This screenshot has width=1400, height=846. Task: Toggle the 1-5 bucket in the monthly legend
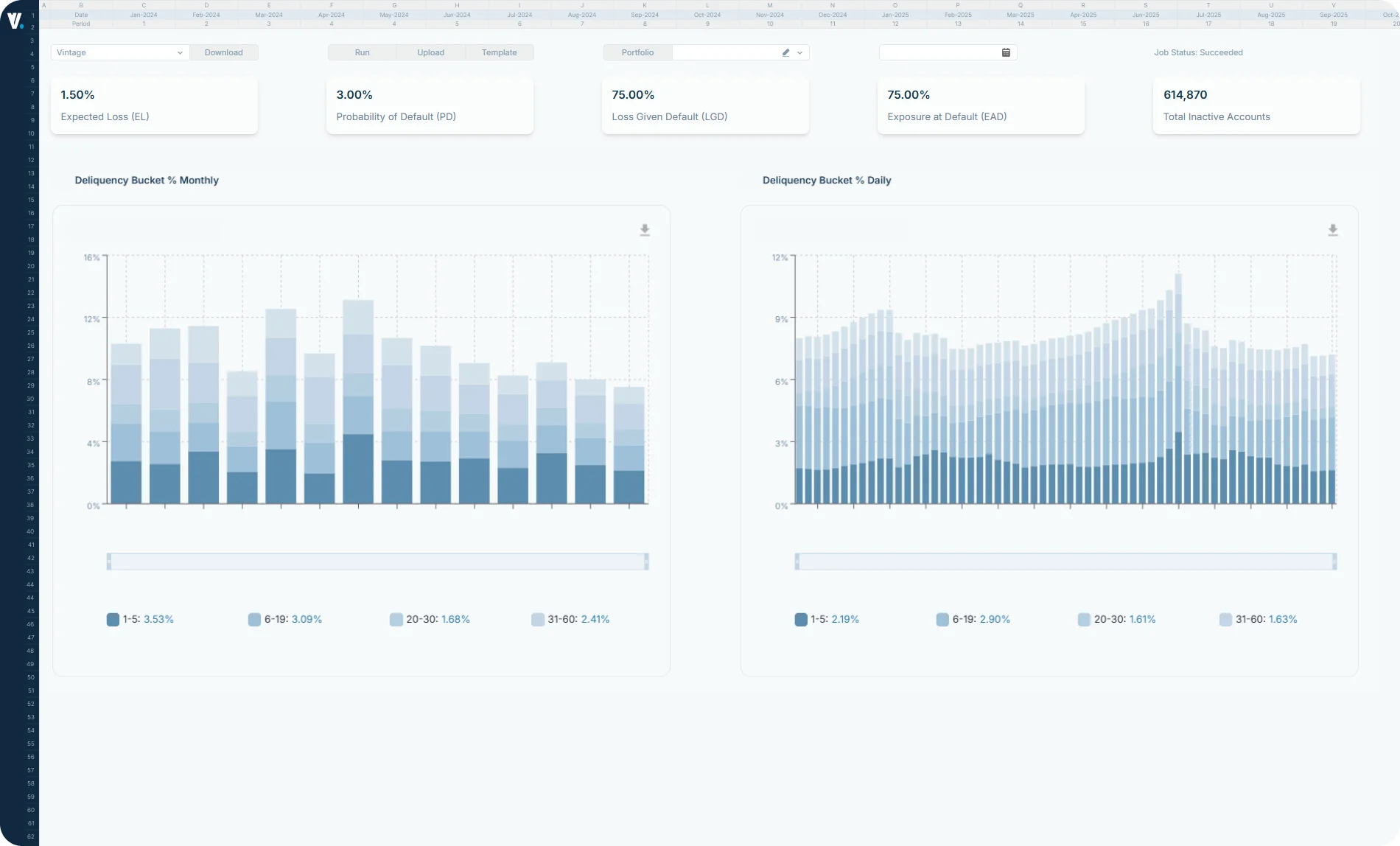tap(140, 619)
